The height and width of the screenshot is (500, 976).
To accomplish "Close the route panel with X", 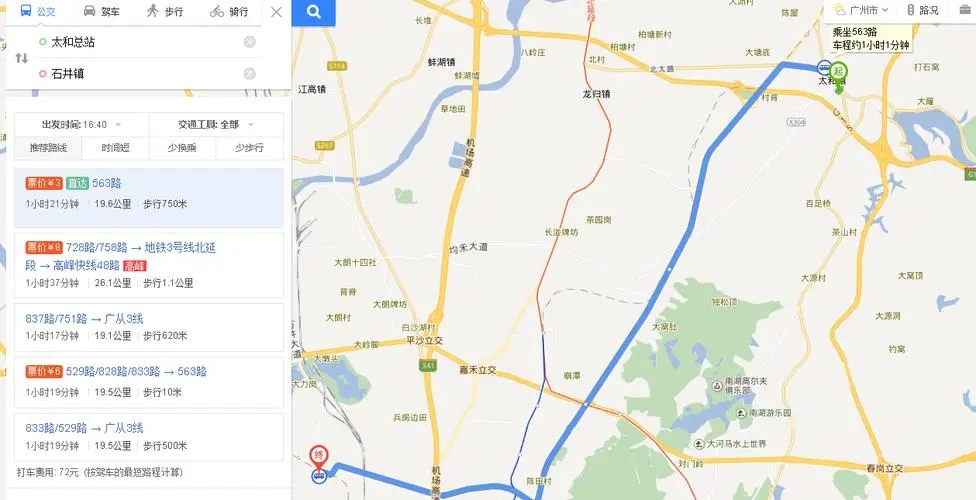I will pos(276,12).
